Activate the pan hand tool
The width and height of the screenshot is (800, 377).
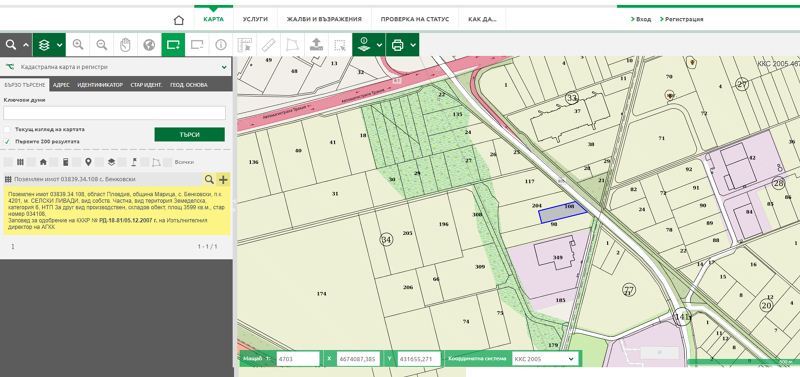tap(126, 45)
